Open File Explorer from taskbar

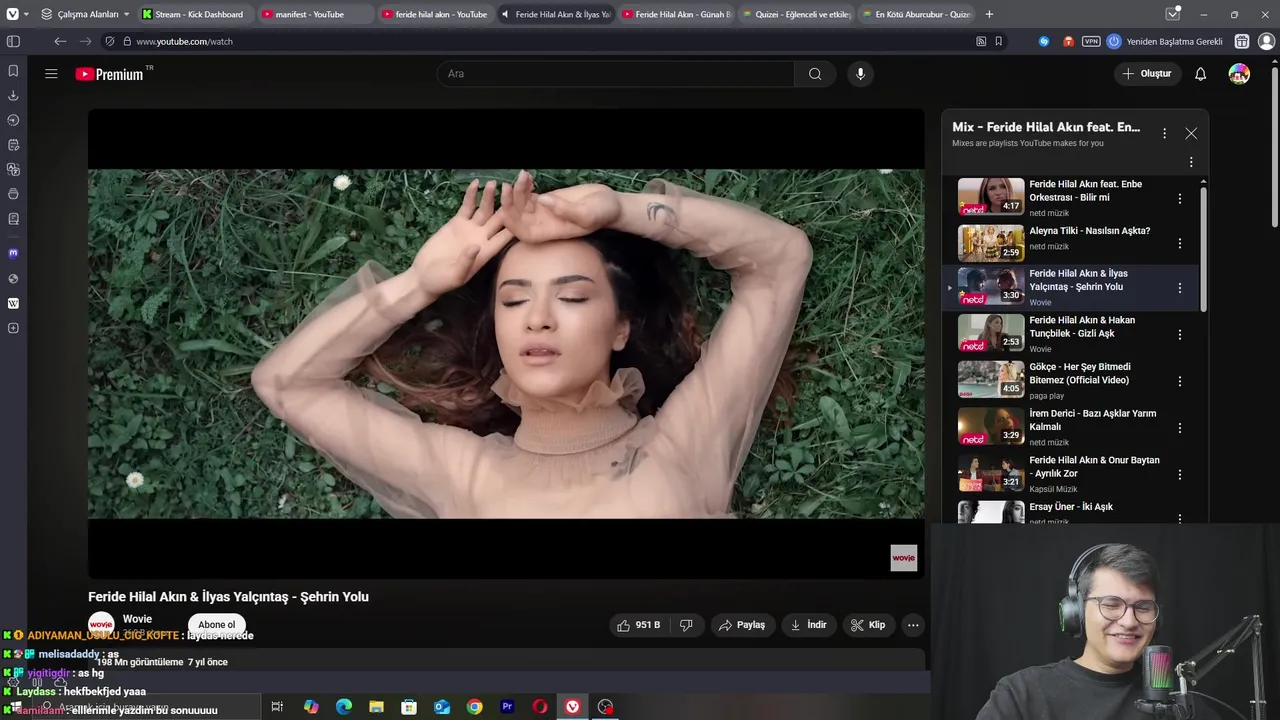(x=376, y=707)
